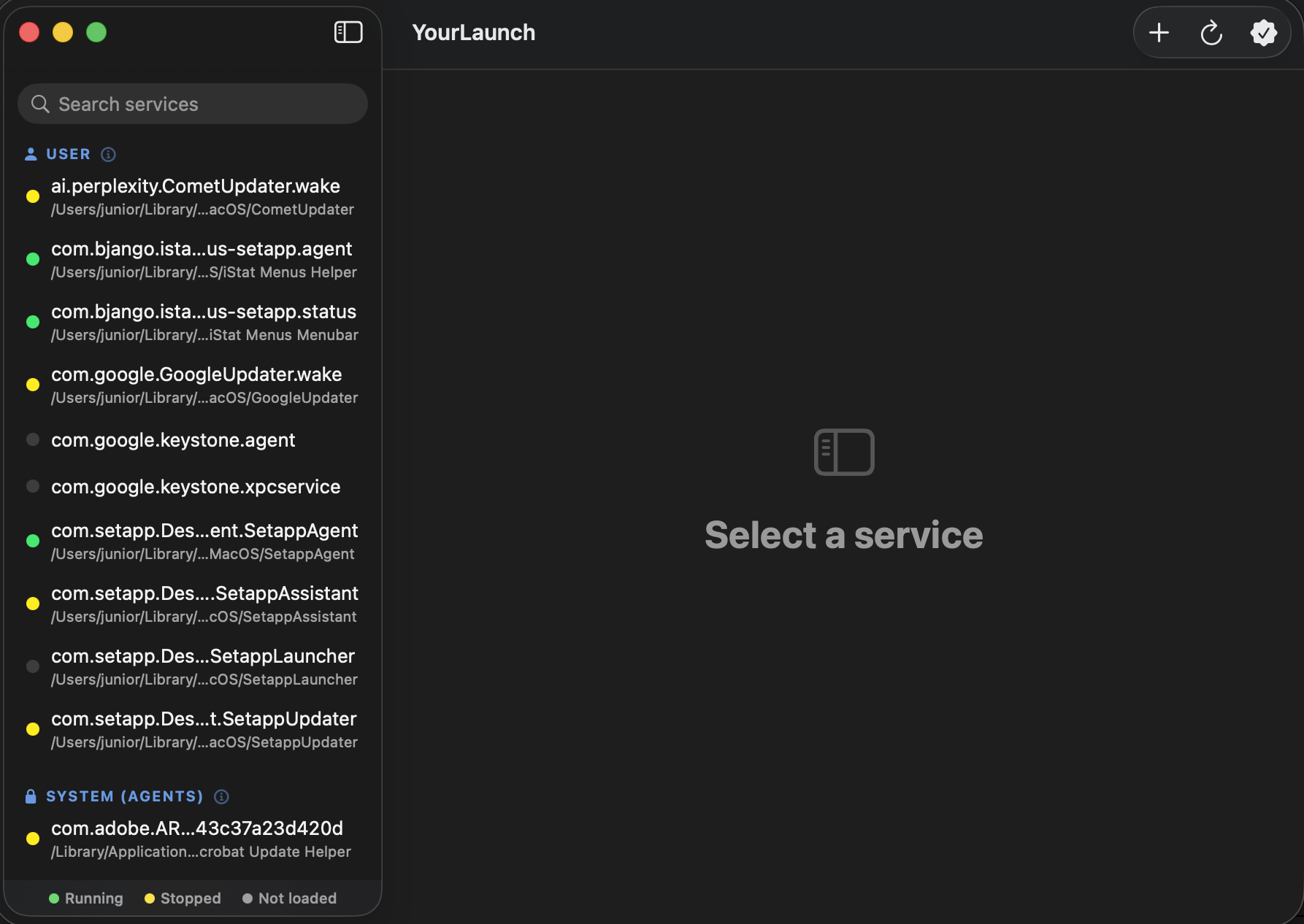Toggle the sidebar with the panel icon
This screenshot has height=924, width=1304.
coord(348,32)
